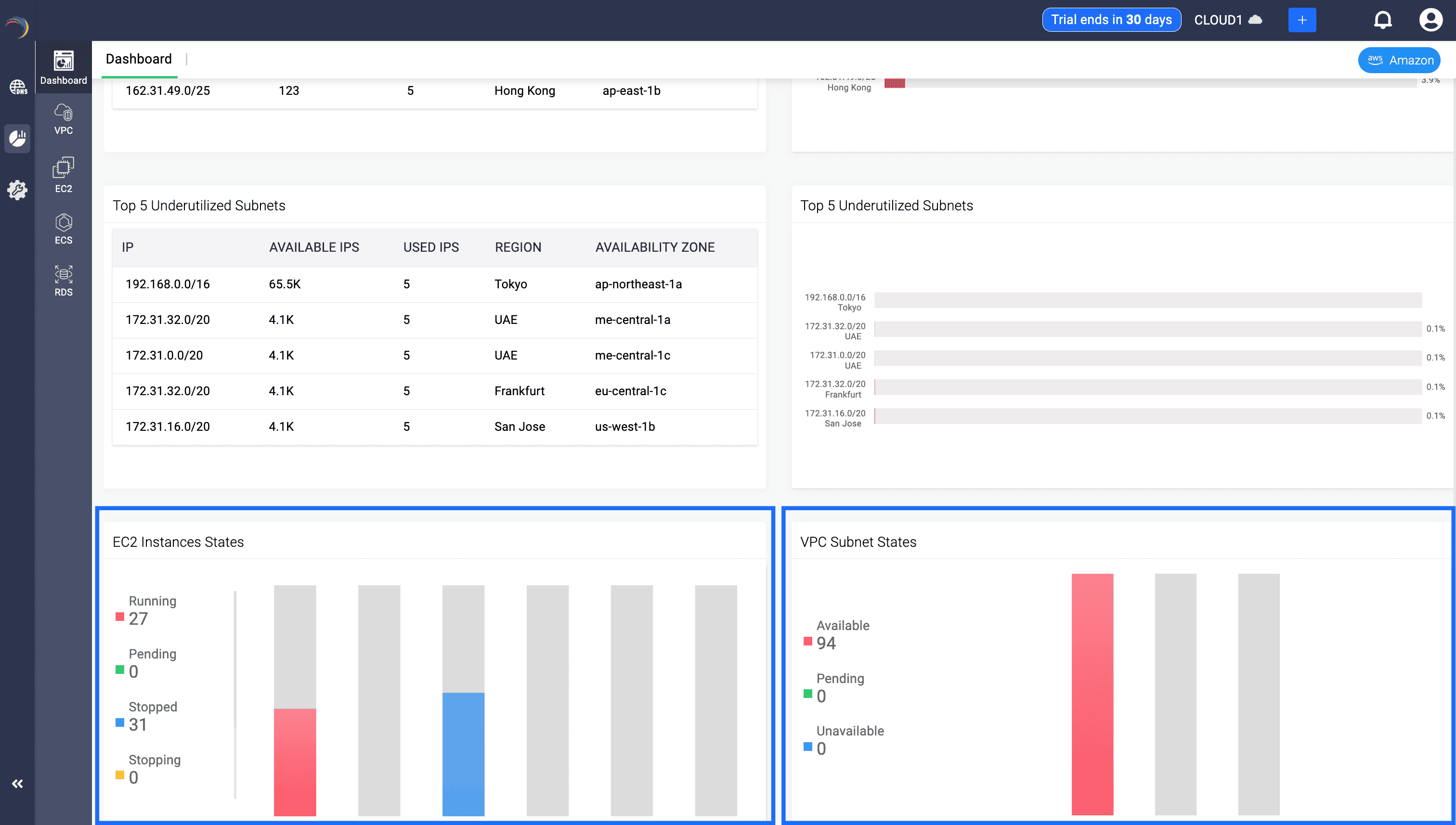Toggle the Available legend in VPC Subnet States
The height and width of the screenshot is (825, 1456).
pyautogui.click(x=807, y=642)
